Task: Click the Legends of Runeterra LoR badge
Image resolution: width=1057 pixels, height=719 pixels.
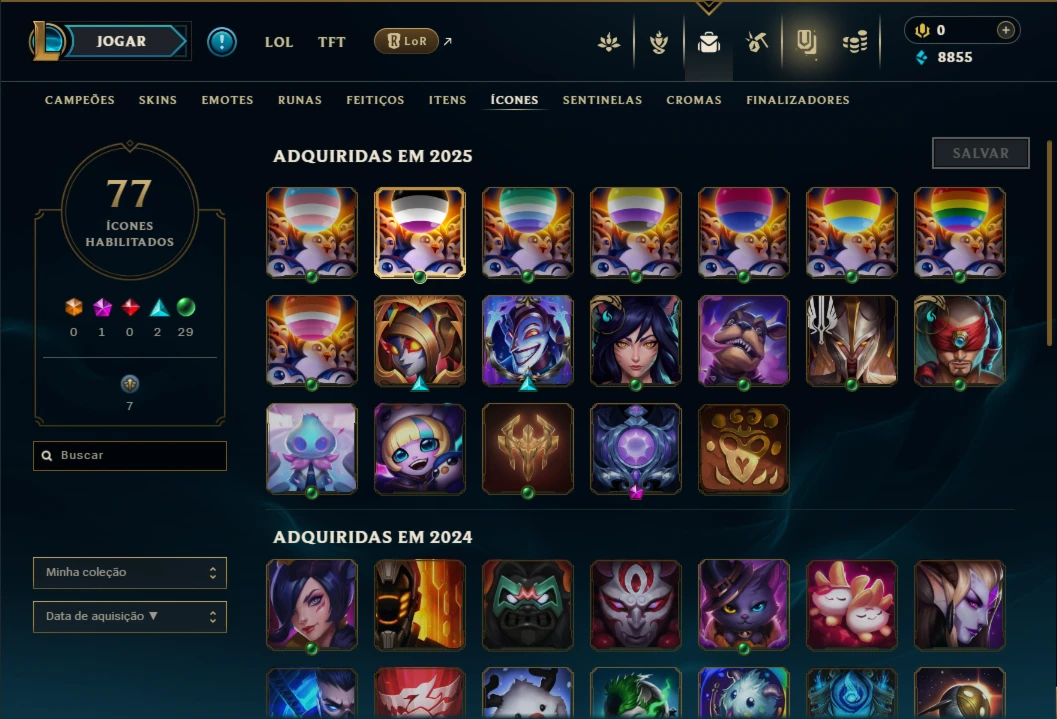Action: [x=406, y=41]
